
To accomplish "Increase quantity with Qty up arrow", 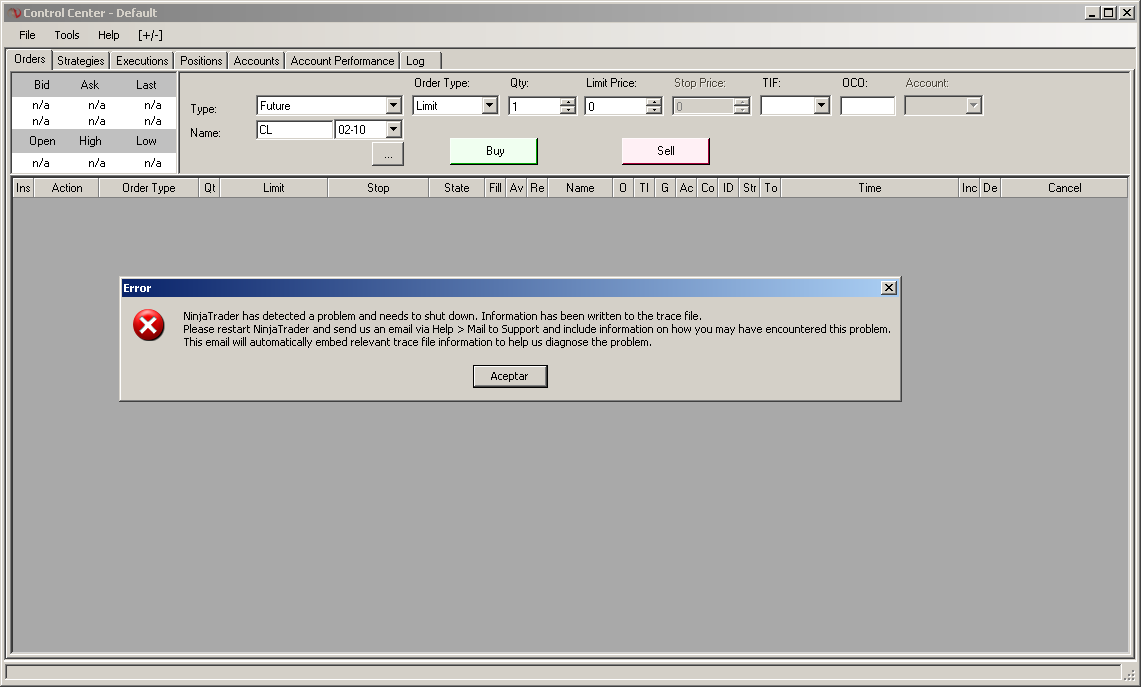I will pyautogui.click(x=568, y=102).
